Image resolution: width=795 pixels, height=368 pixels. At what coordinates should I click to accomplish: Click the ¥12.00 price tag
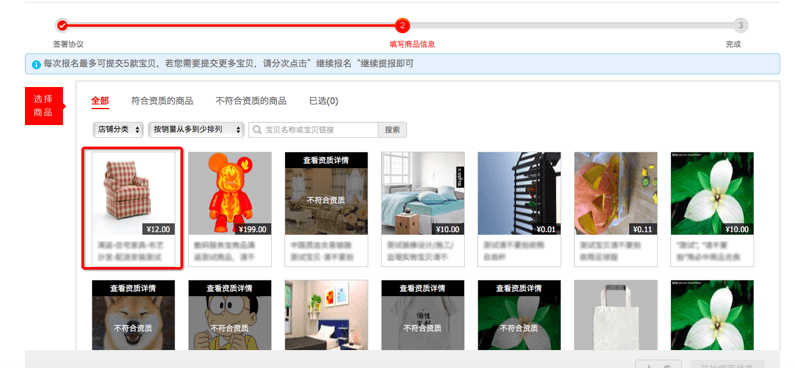click(x=158, y=229)
